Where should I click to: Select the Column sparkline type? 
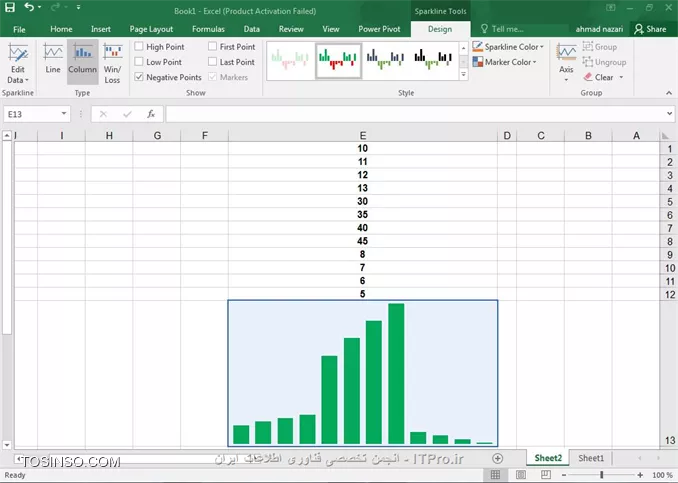point(82,60)
